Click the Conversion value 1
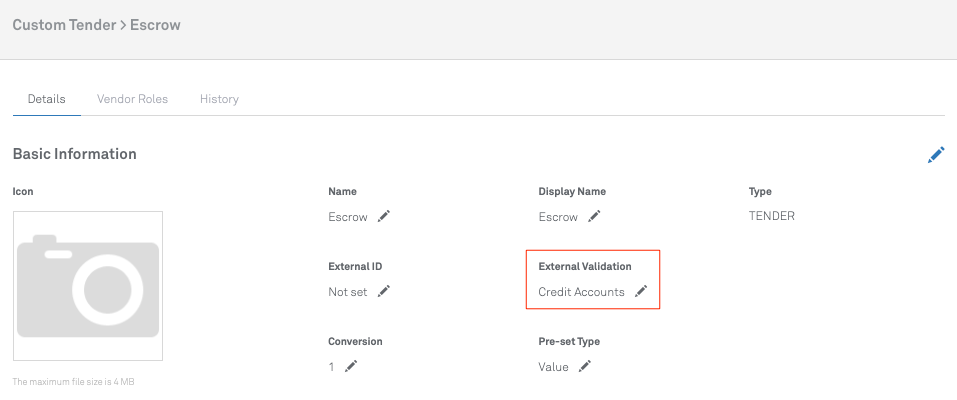The height and width of the screenshot is (400, 957). click(331, 367)
